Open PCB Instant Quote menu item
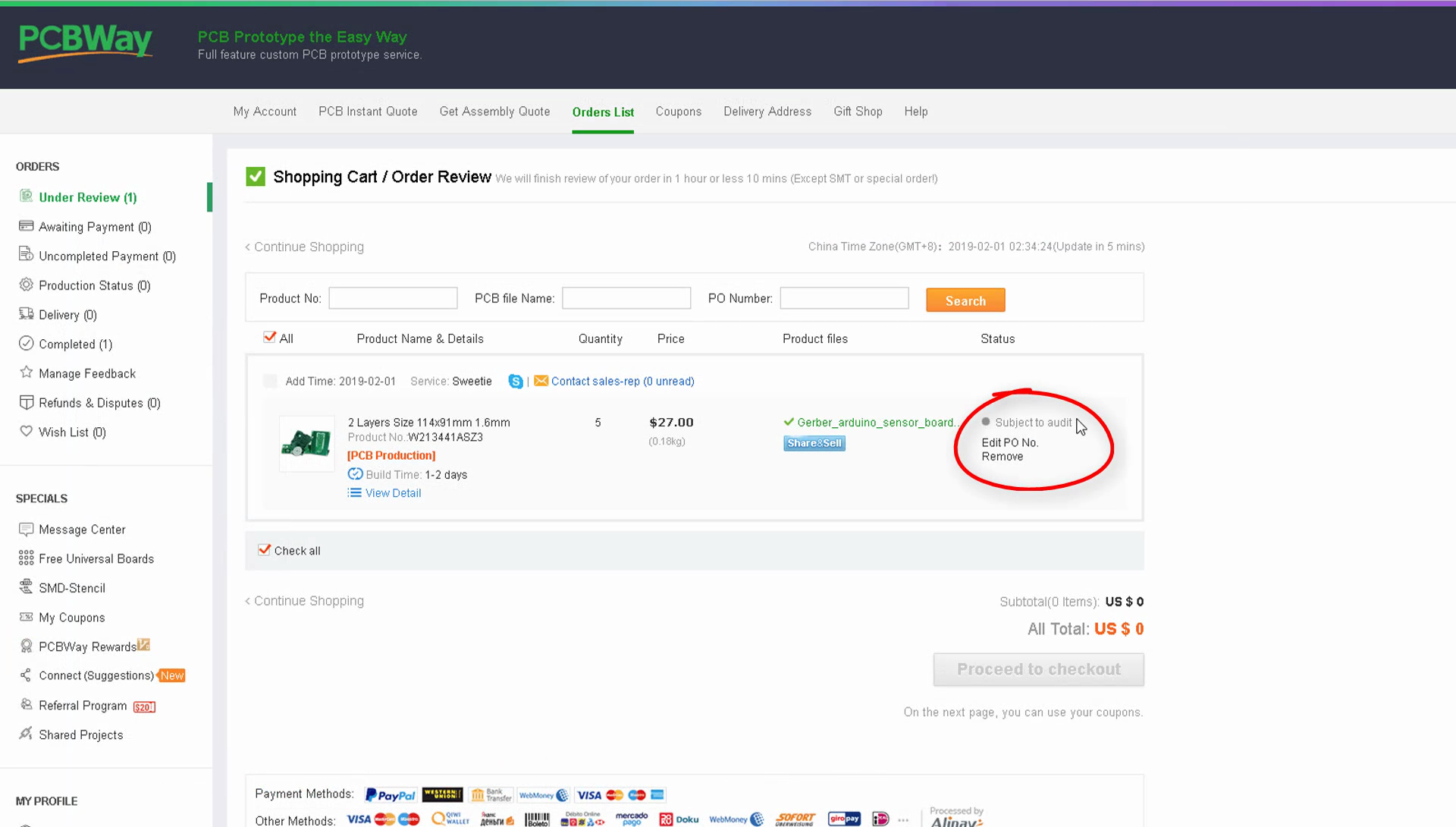 click(368, 112)
